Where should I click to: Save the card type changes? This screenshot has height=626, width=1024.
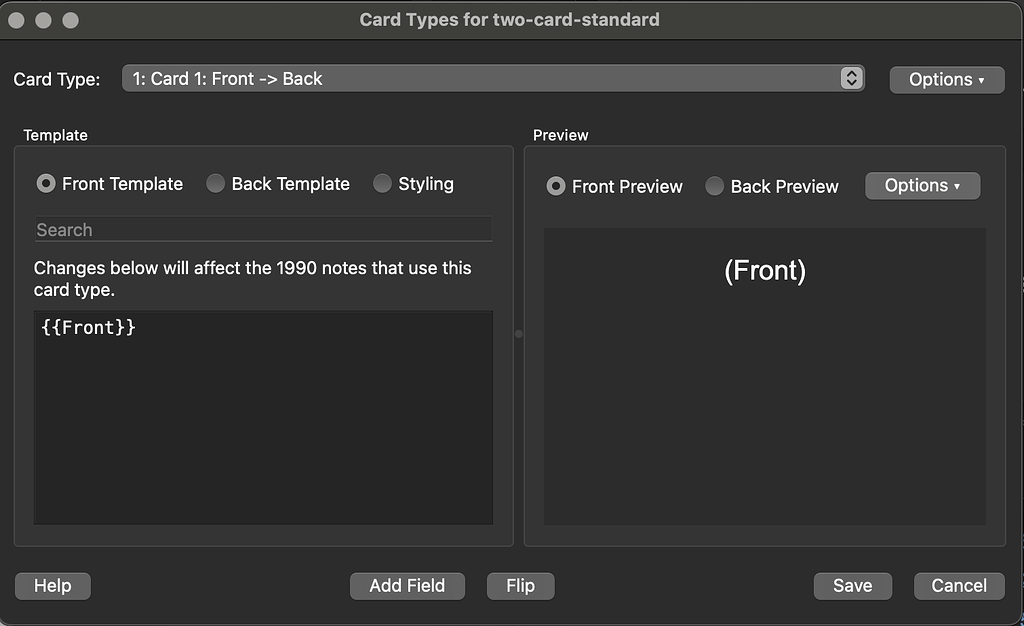(x=852, y=586)
